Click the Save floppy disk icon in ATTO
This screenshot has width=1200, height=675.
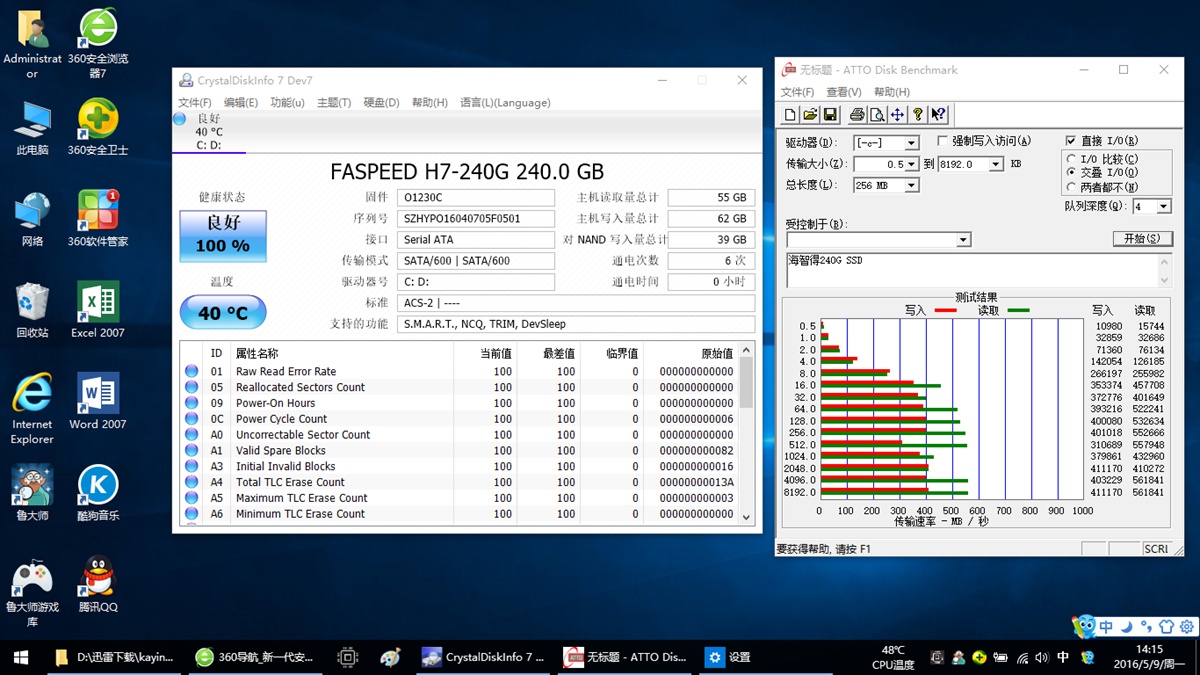coord(828,115)
